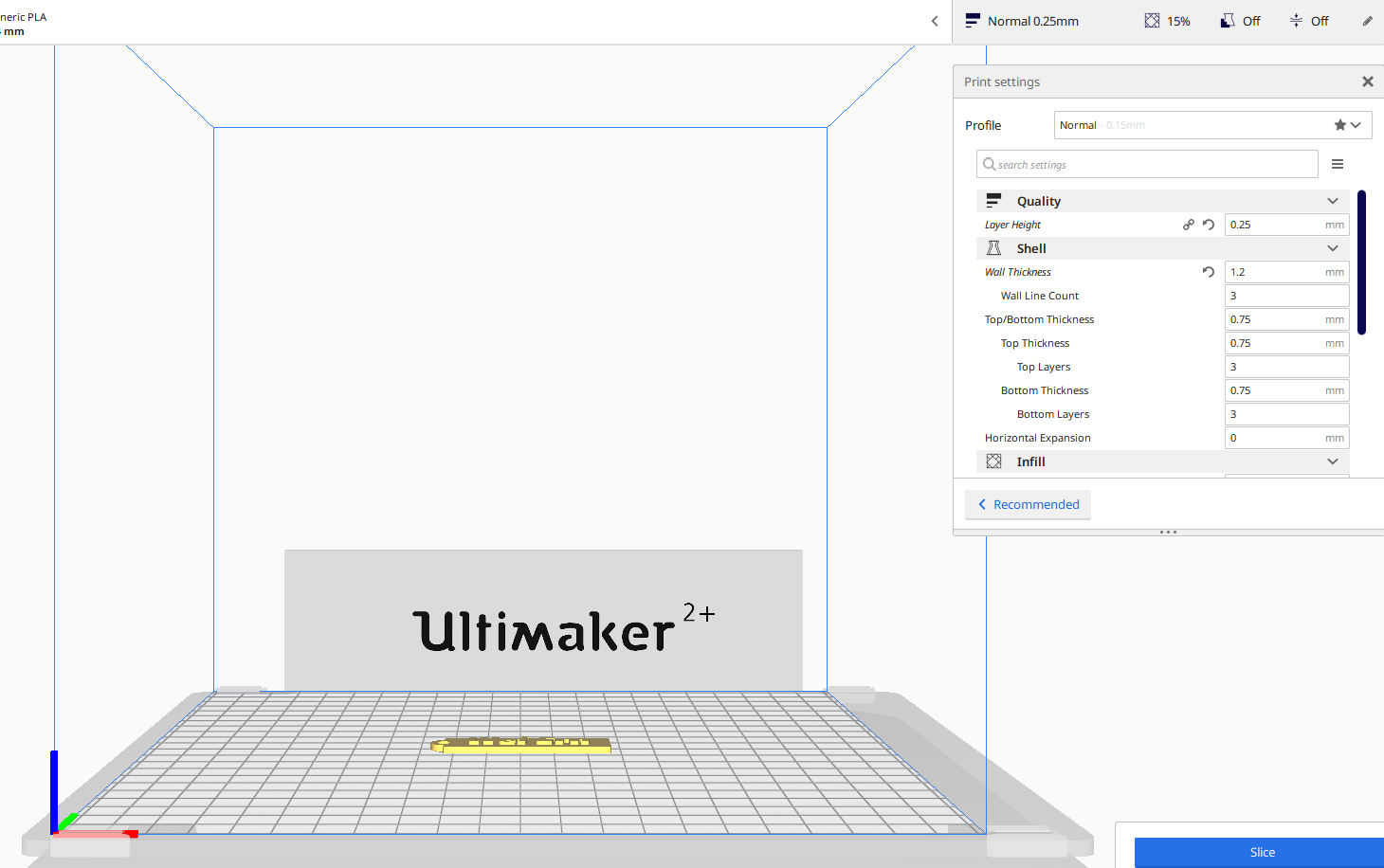Click the Horizontal Expansion label
This screenshot has width=1384, height=868.
[1038, 438]
